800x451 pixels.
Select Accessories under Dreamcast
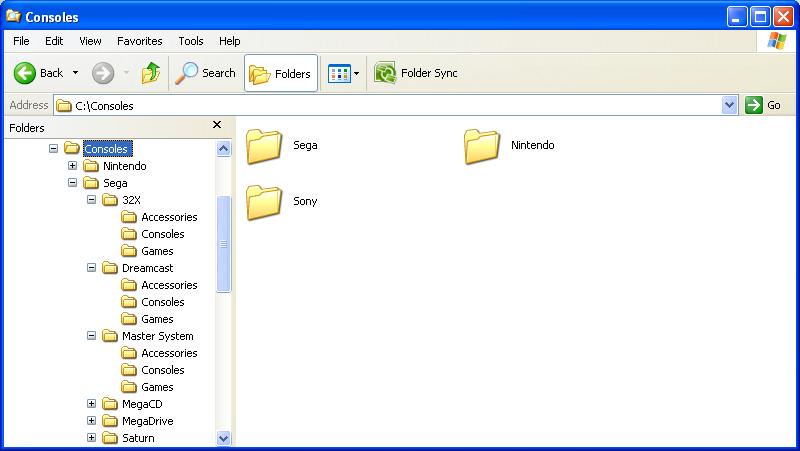click(169, 285)
